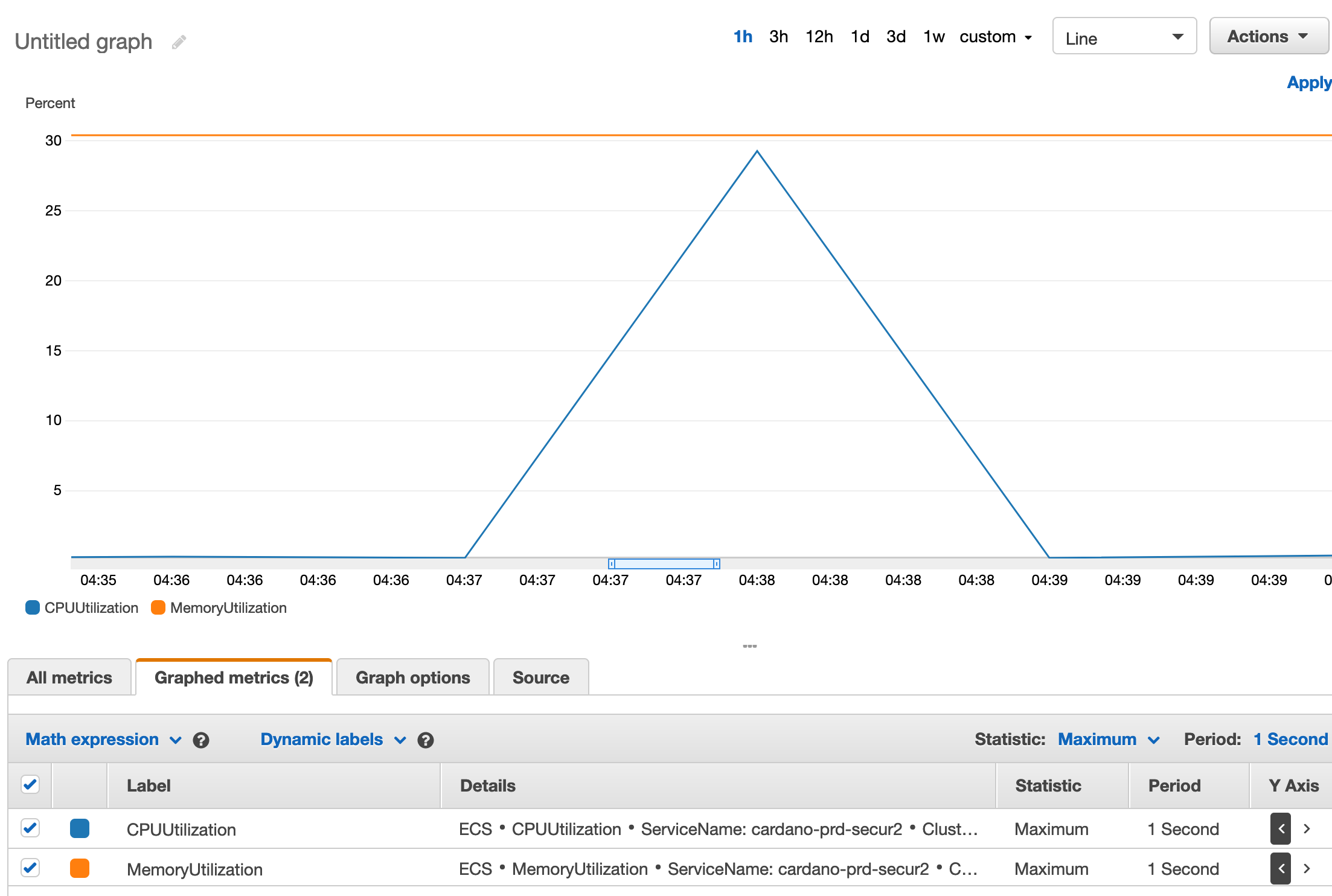Move CPUUtilization to right Y axis
Image resolution: width=1332 pixels, height=896 pixels.
coord(1306,829)
